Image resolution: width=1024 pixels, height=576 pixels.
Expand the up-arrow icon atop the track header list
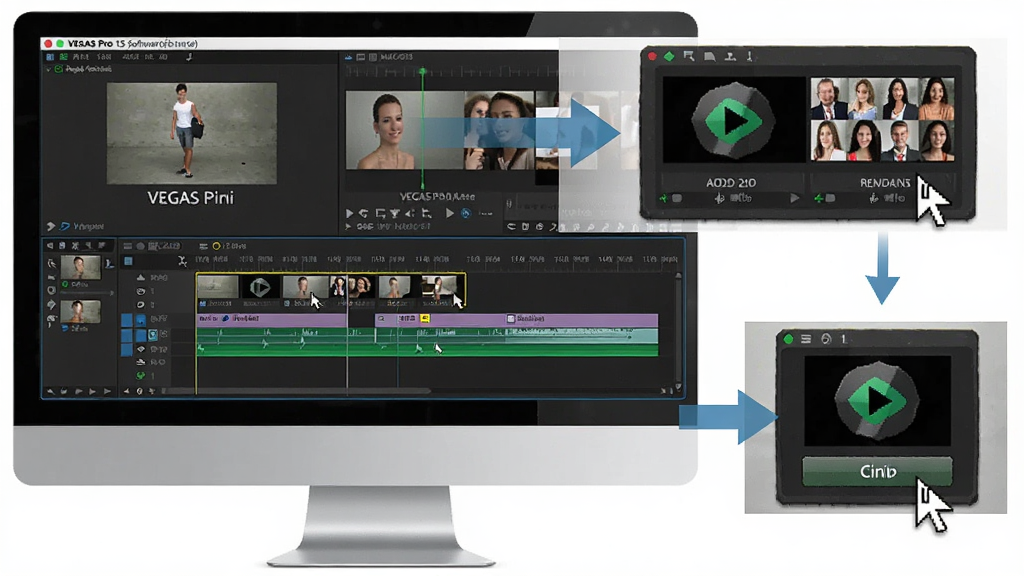coord(140,278)
